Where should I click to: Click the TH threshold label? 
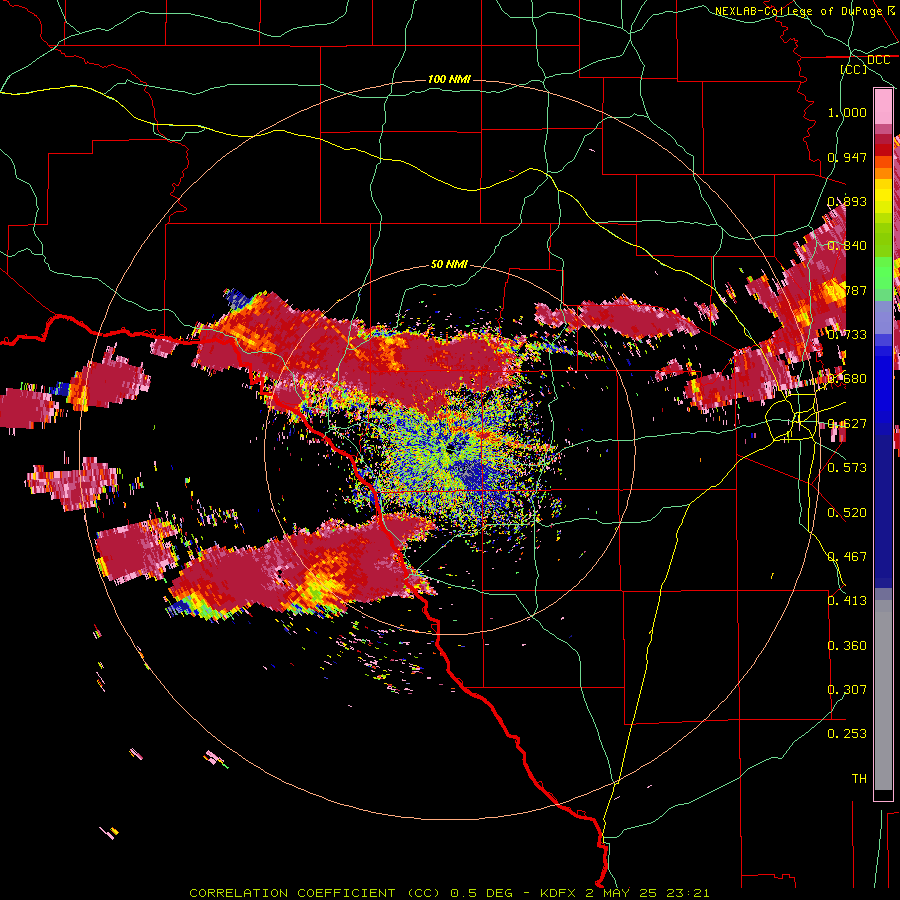859,779
